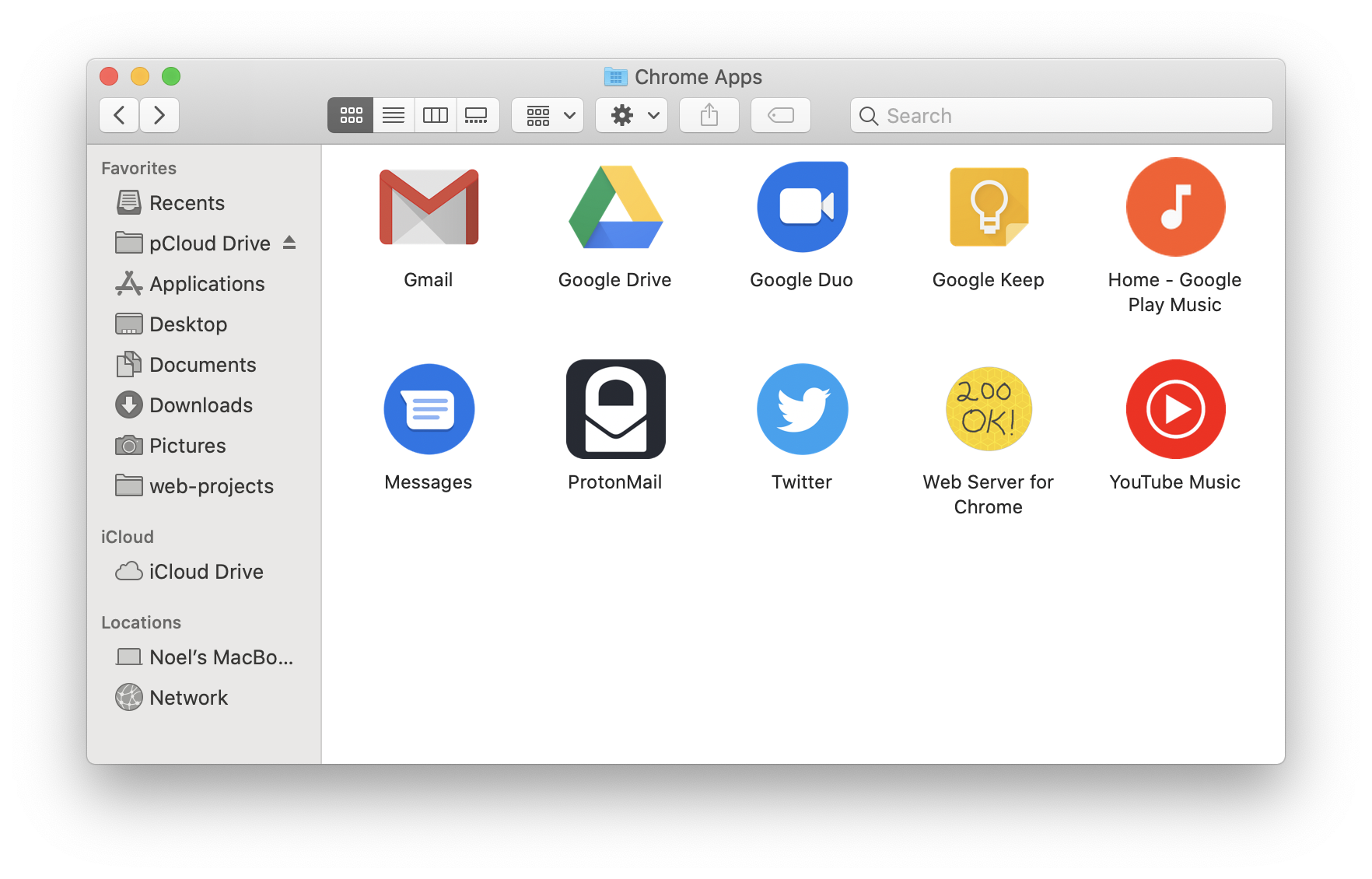
Task: Open the gear action menu
Action: pos(632,115)
